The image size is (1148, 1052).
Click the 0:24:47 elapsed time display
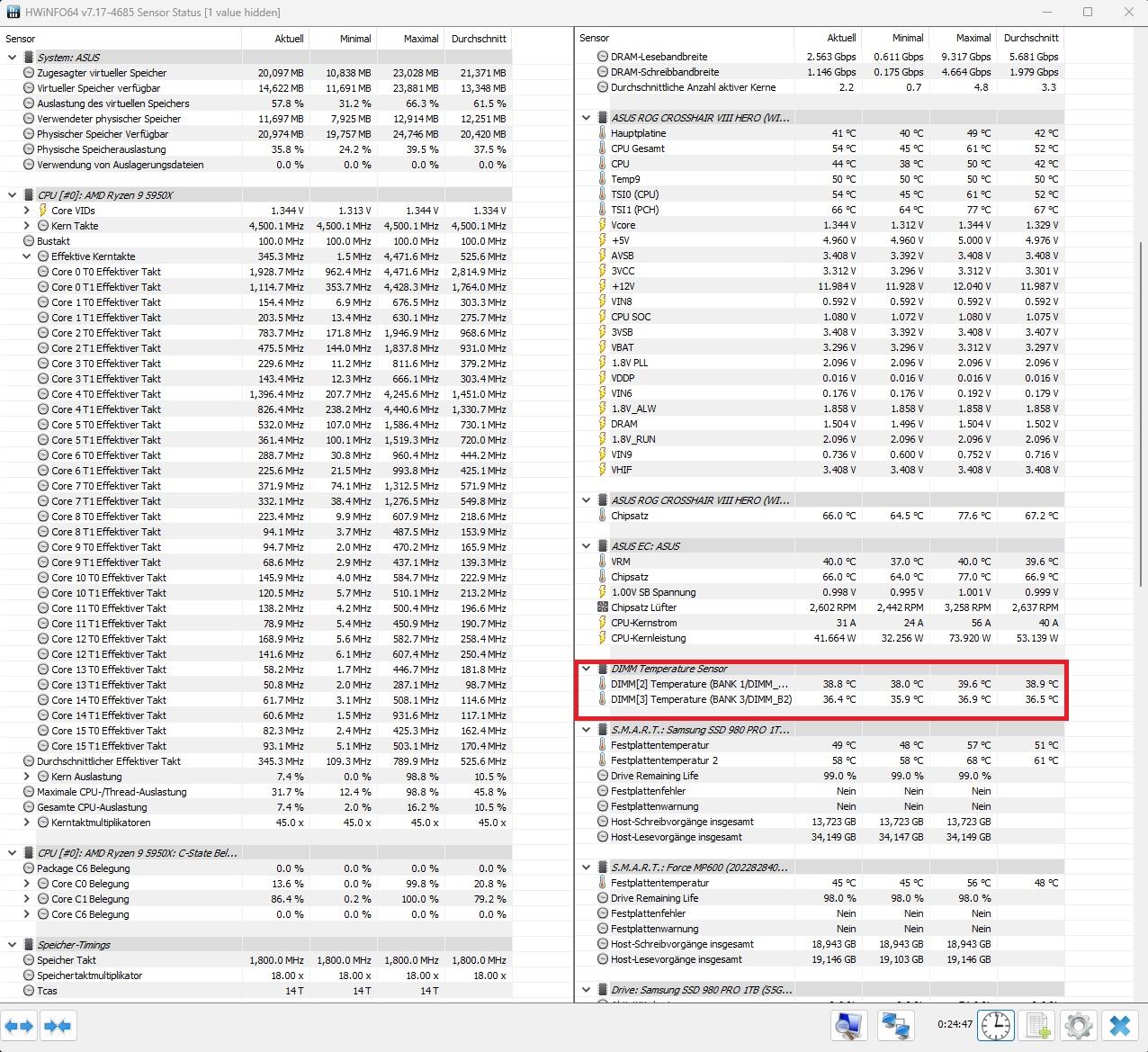coord(955,1024)
